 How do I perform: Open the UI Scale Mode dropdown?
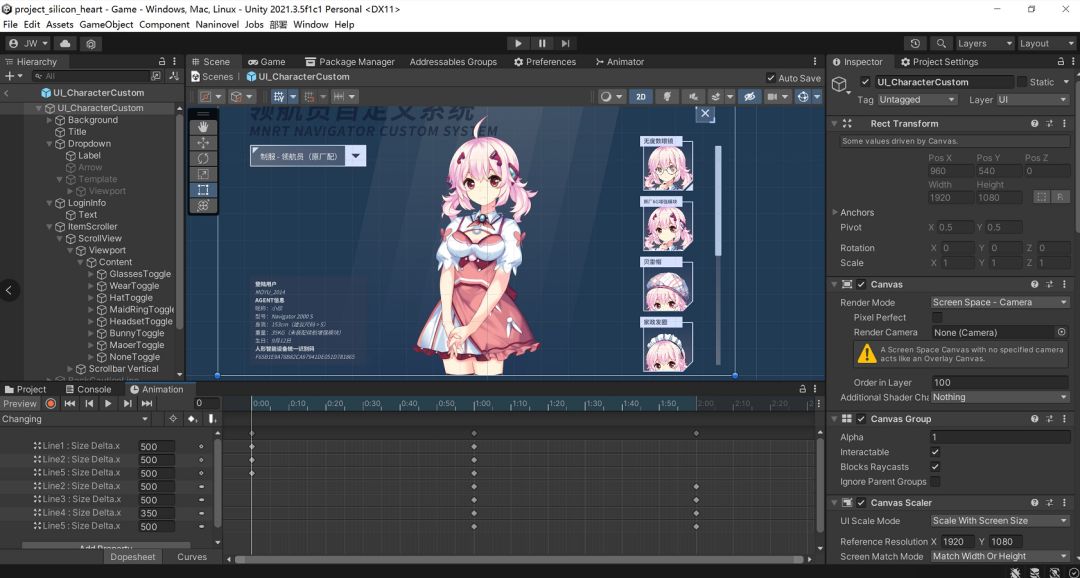click(x=1000, y=521)
